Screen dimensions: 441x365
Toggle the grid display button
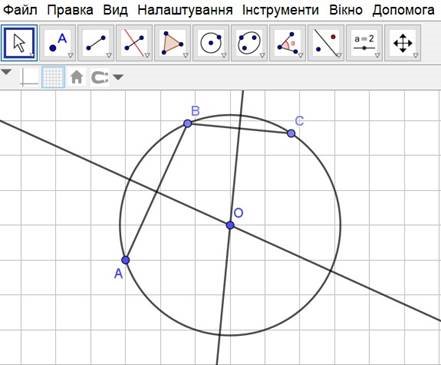(x=53, y=77)
